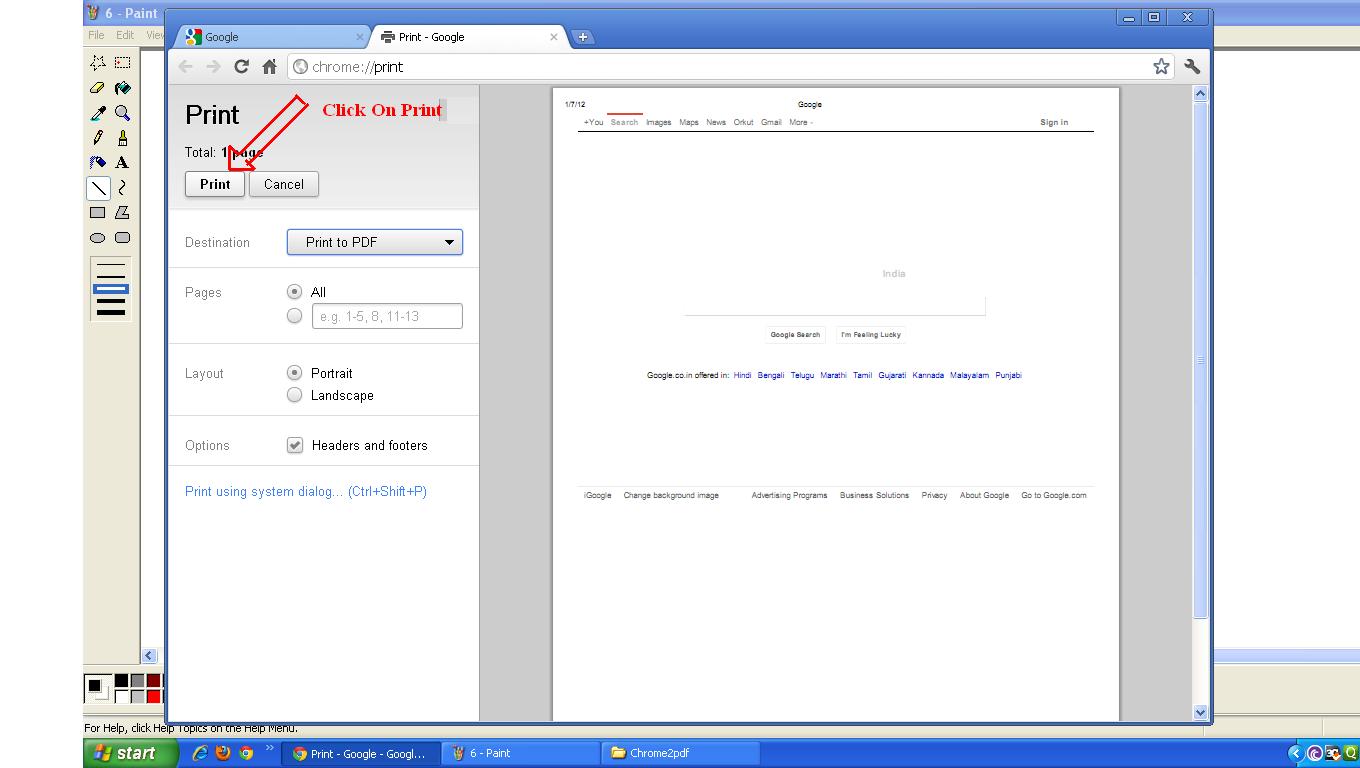Expand hidden quick launch items chevron

[x=270, y=748]
